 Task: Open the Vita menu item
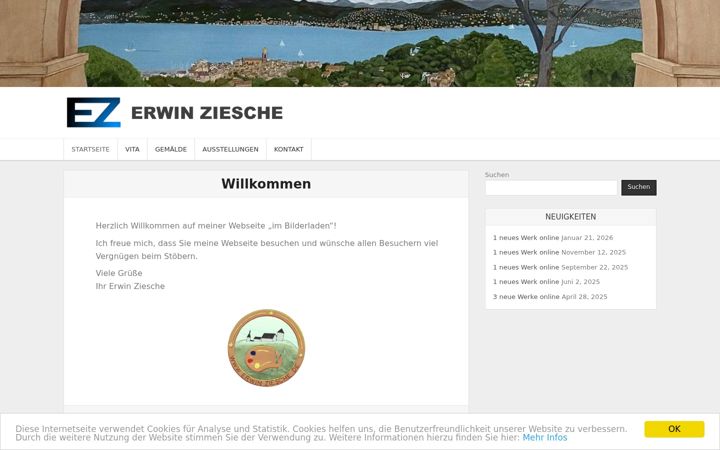pos(132,149)
